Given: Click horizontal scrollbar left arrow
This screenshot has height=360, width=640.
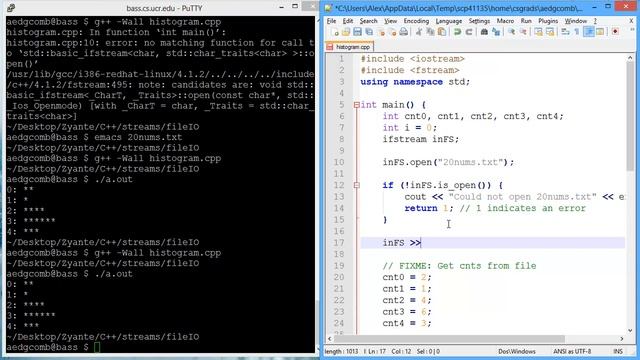Looking at the screenshot, I should pyautogui.click(x=330, y=339).
